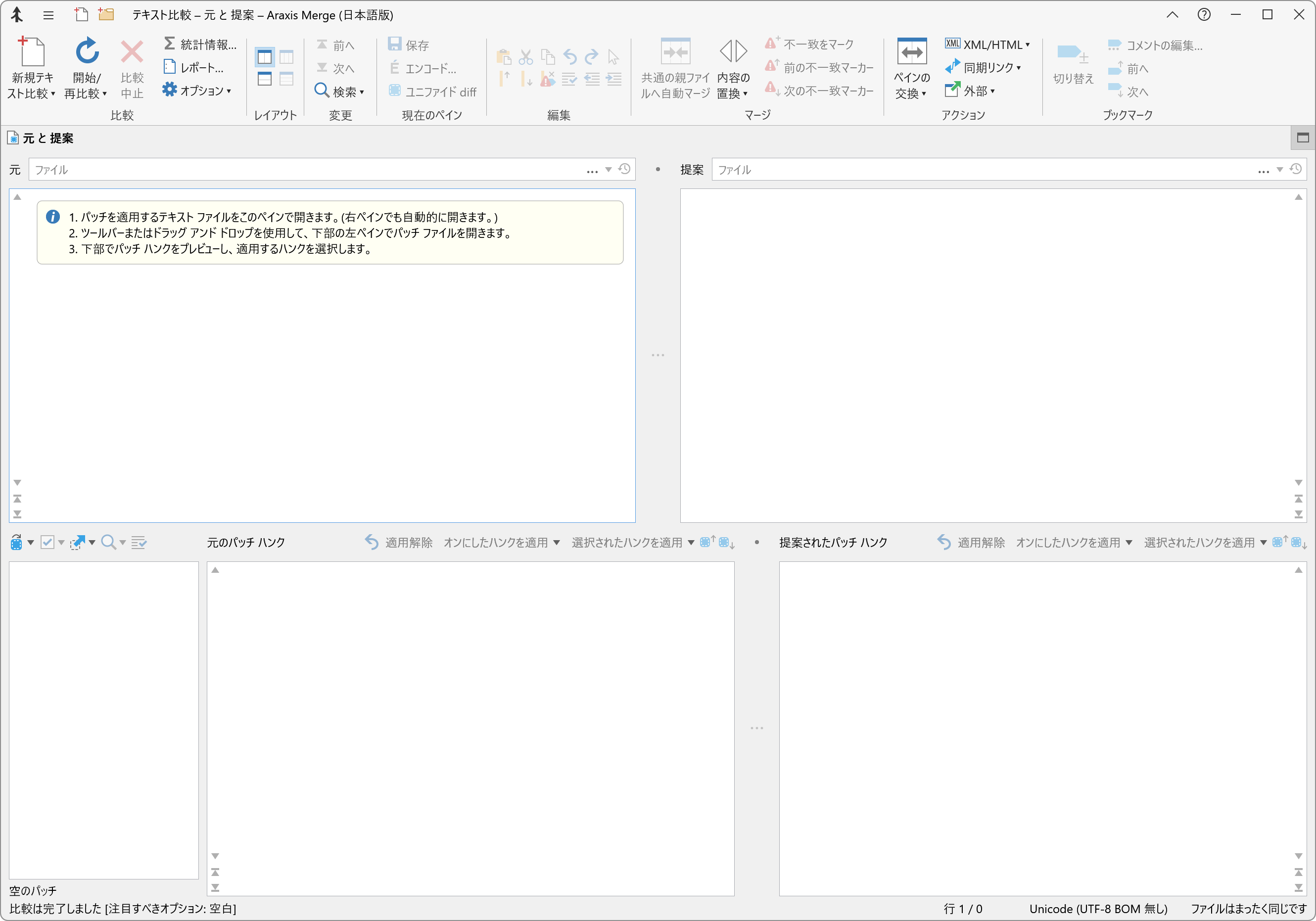Collapse the ribbon with the chevron arrow

click(x=1172, y=15)
